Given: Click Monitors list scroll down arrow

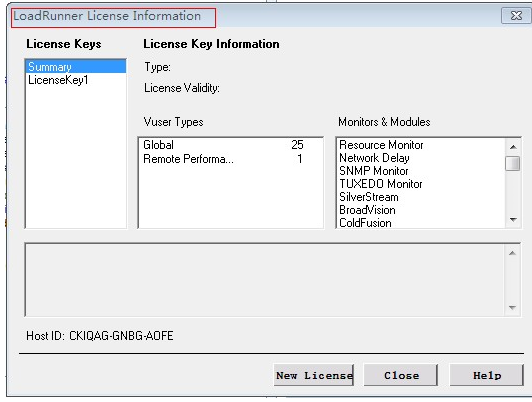Looking at the screenshot, I should point(513,220).
